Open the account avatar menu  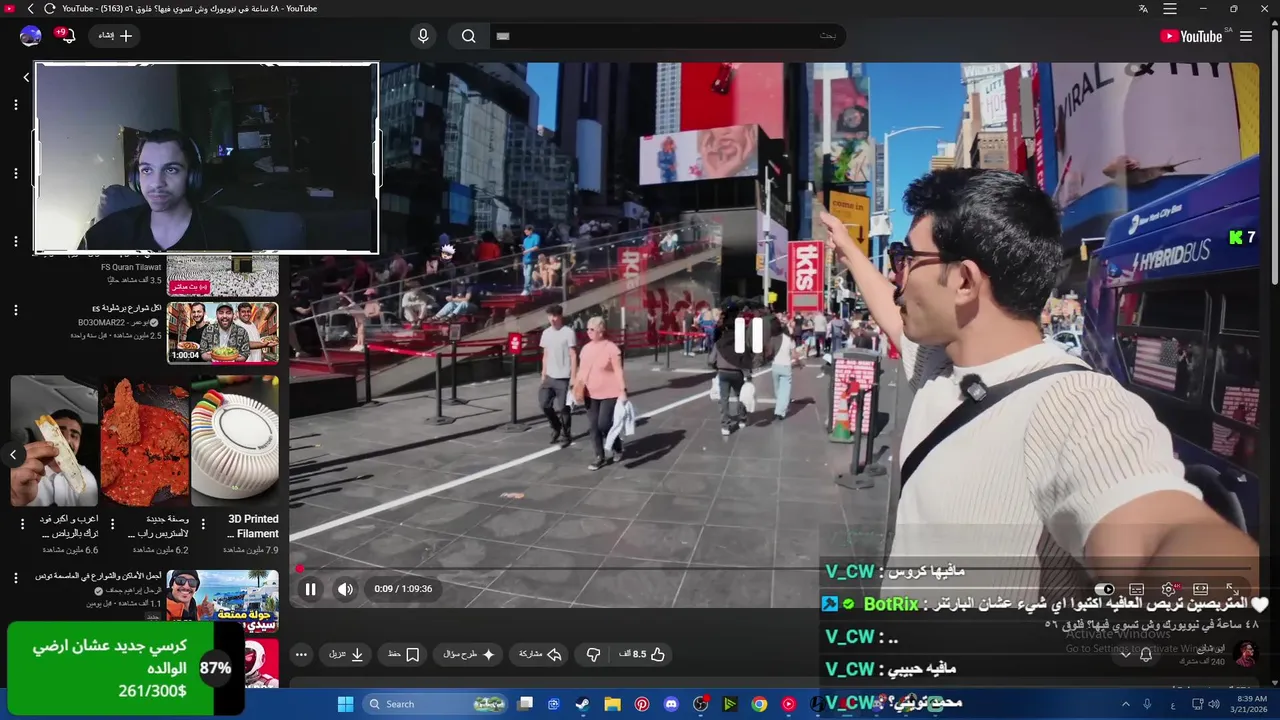point(31,36)
